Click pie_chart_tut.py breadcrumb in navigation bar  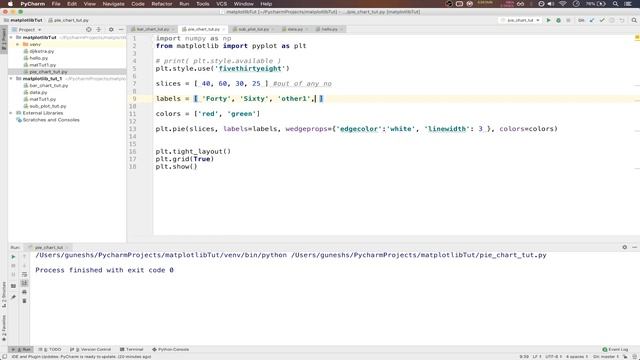69,20
